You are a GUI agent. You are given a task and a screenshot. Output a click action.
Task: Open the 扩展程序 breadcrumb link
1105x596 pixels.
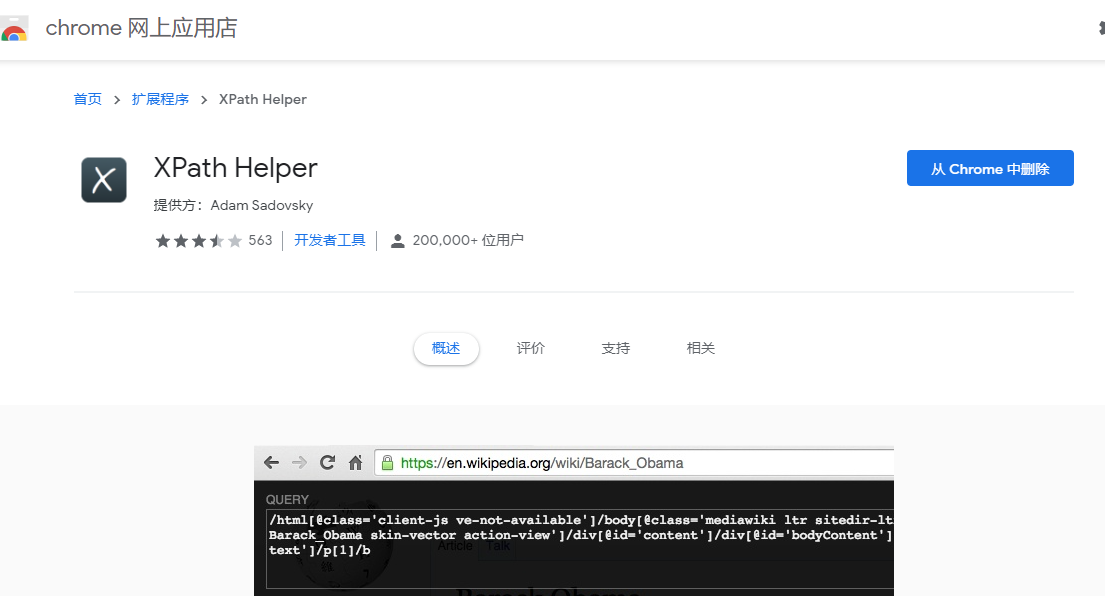click(x=160, y=99)
